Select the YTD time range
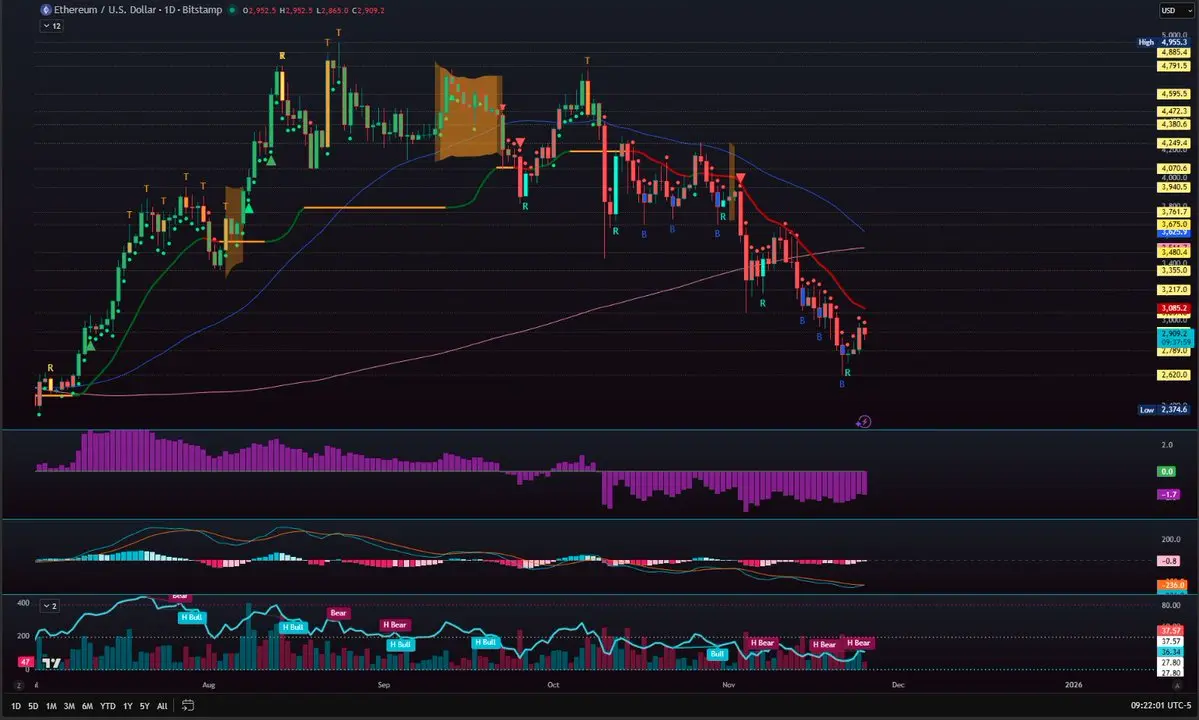Screen dimensions: 1199x720 [108, 706]
